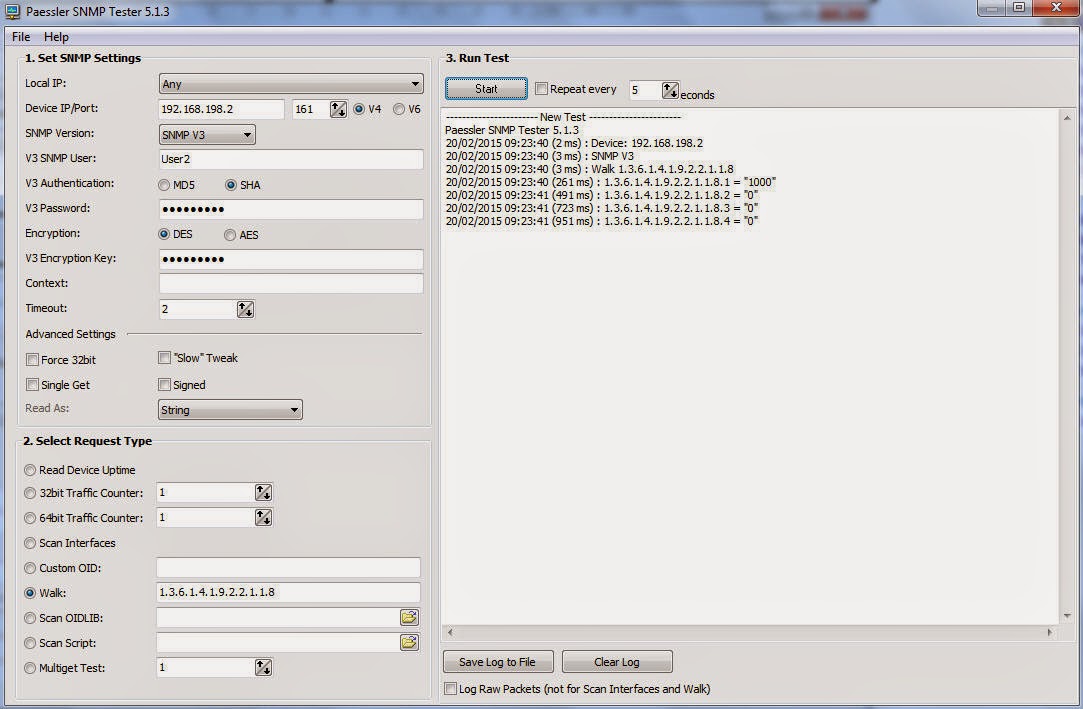Adjust Timeout value stepper

(x=245, y=309)
